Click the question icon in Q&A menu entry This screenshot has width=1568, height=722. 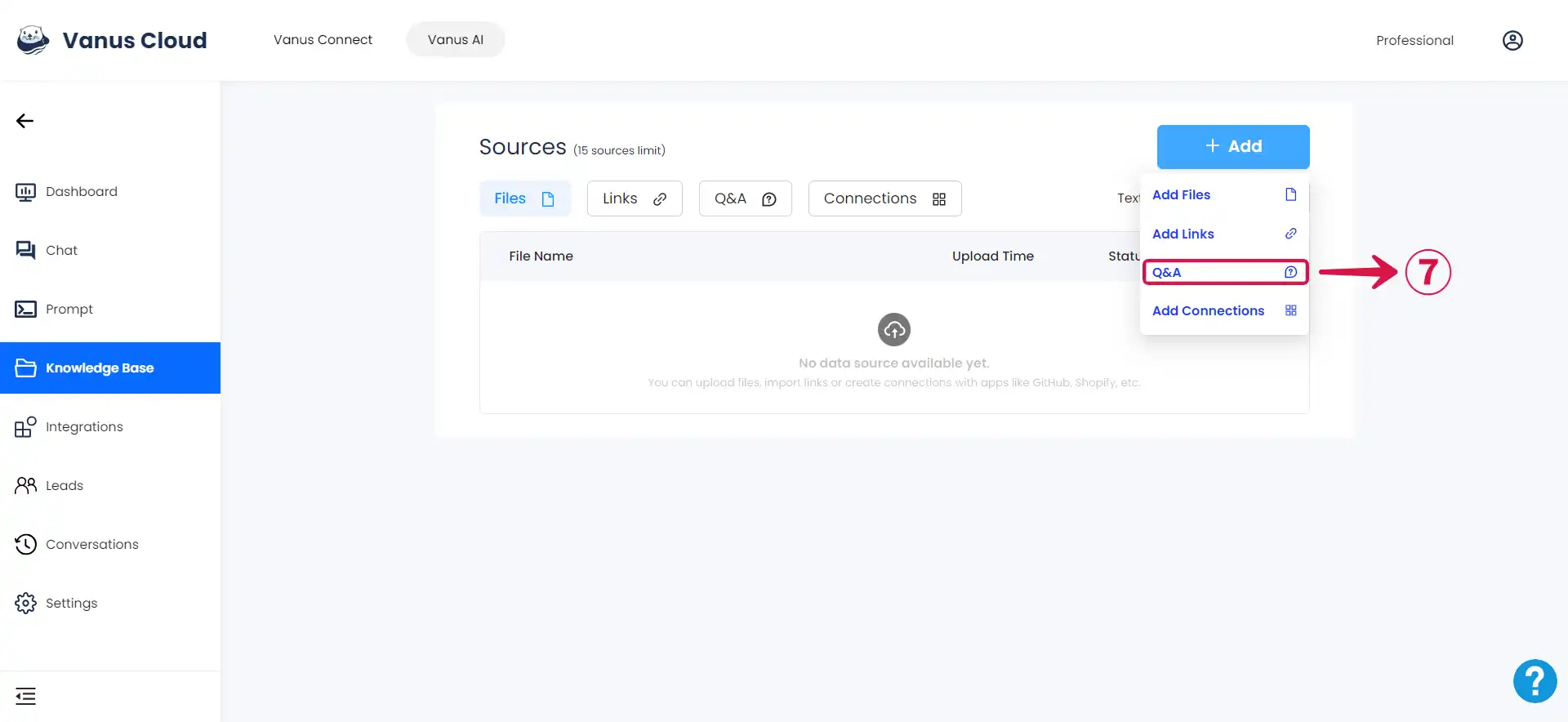(1291, 272)
